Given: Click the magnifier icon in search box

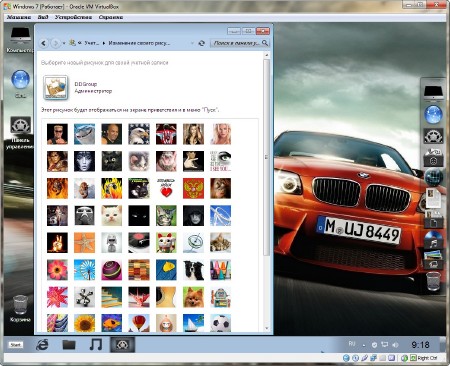Looking at the screenshot, I should 265,43.
